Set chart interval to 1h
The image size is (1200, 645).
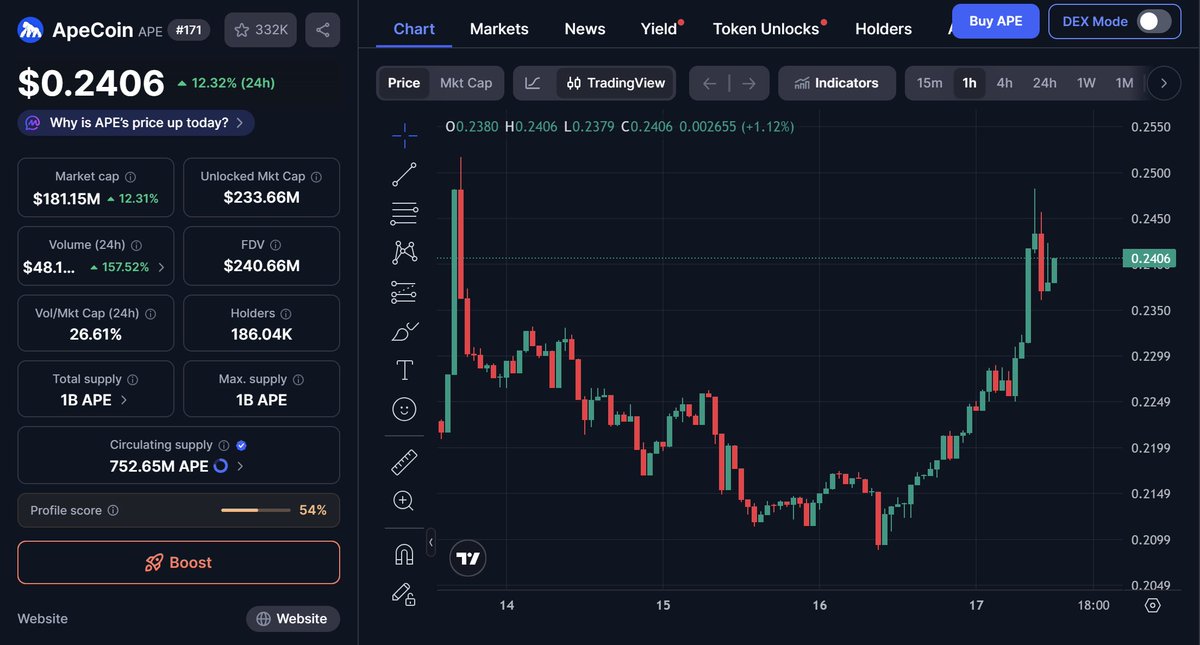[969, 83]
